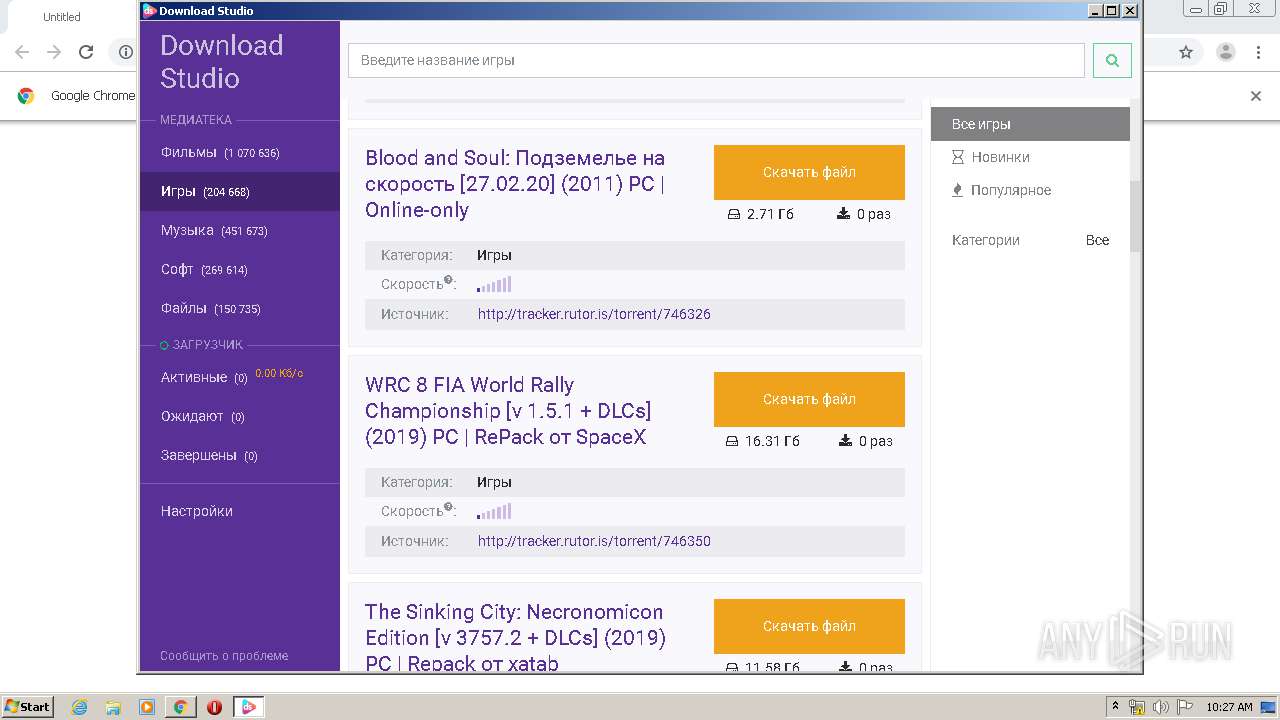The height and width of the screenshot is (720, 1280).
Task: Click the game name search field
Action: pos(716,60)
